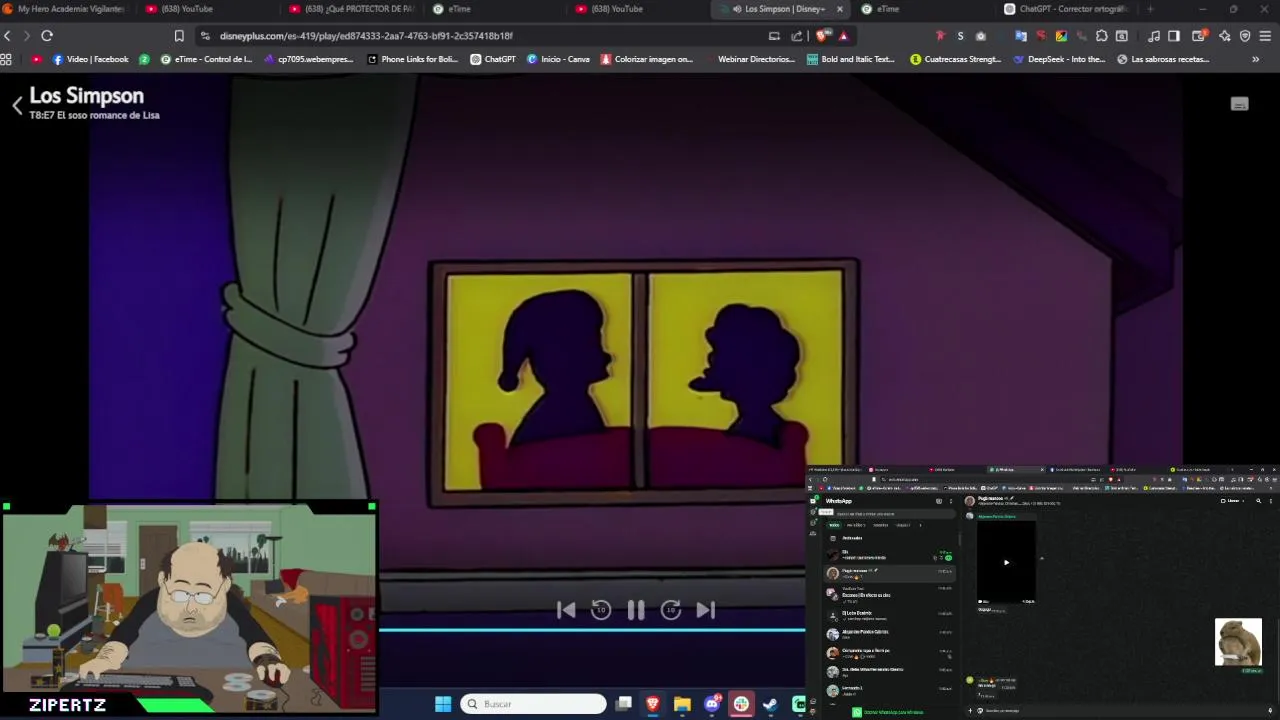
Task: Restart episode with skip-to-start control
Action: 566,610
